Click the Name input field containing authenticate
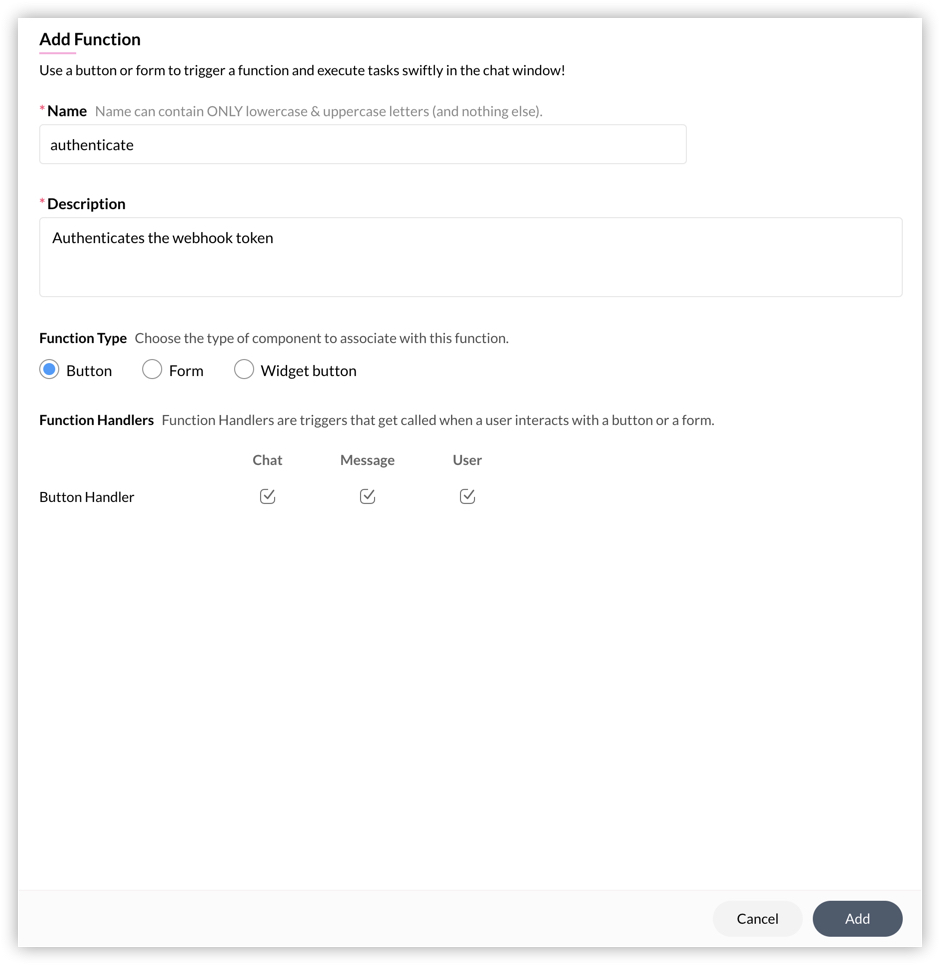This screenshot has width=940, height=965. pyautogui.click(x=362, y=145)
